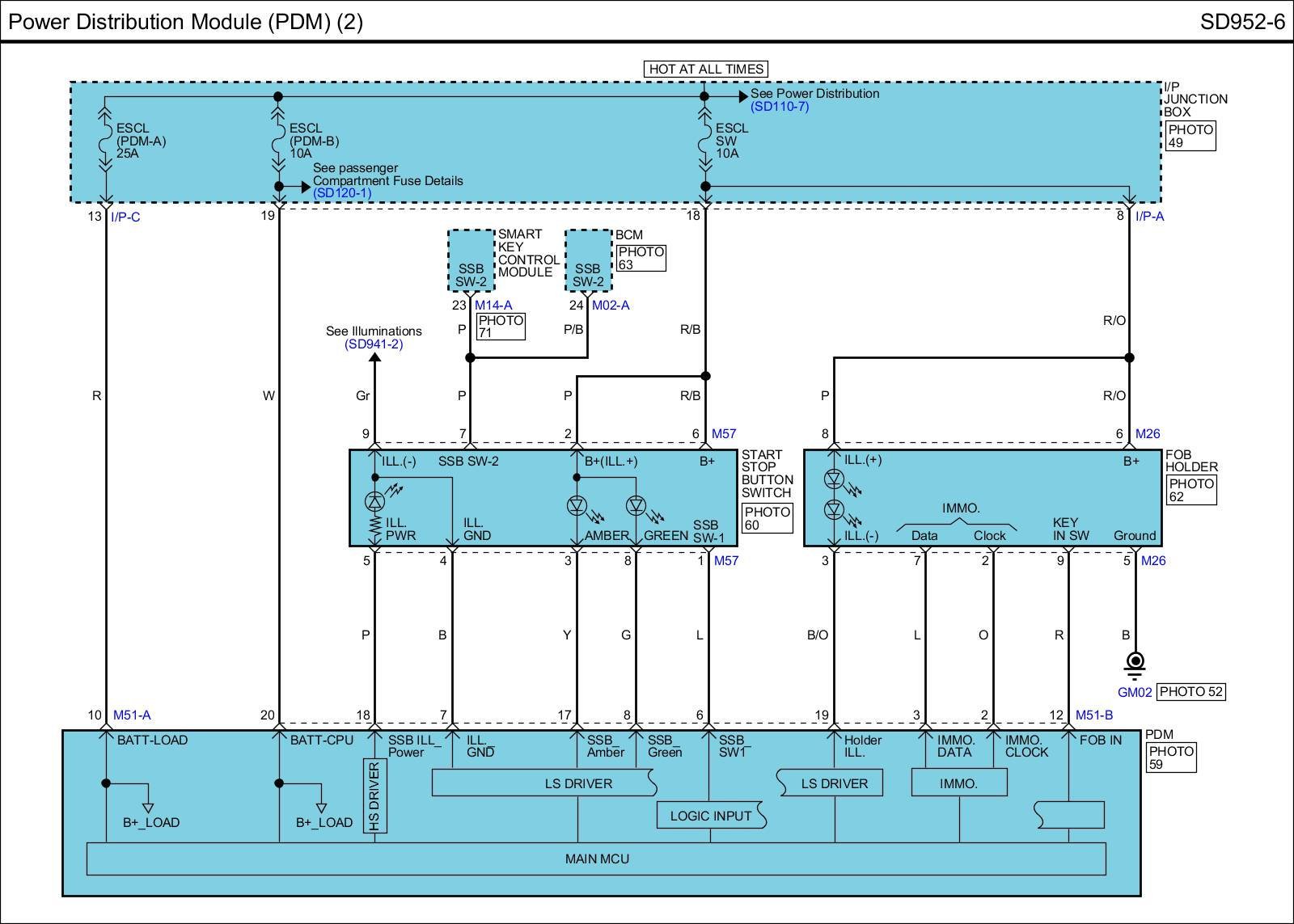This screenshot has height=924, width=1294.
Task: Select the AMBER LED symbol
Action: [576, 506]
